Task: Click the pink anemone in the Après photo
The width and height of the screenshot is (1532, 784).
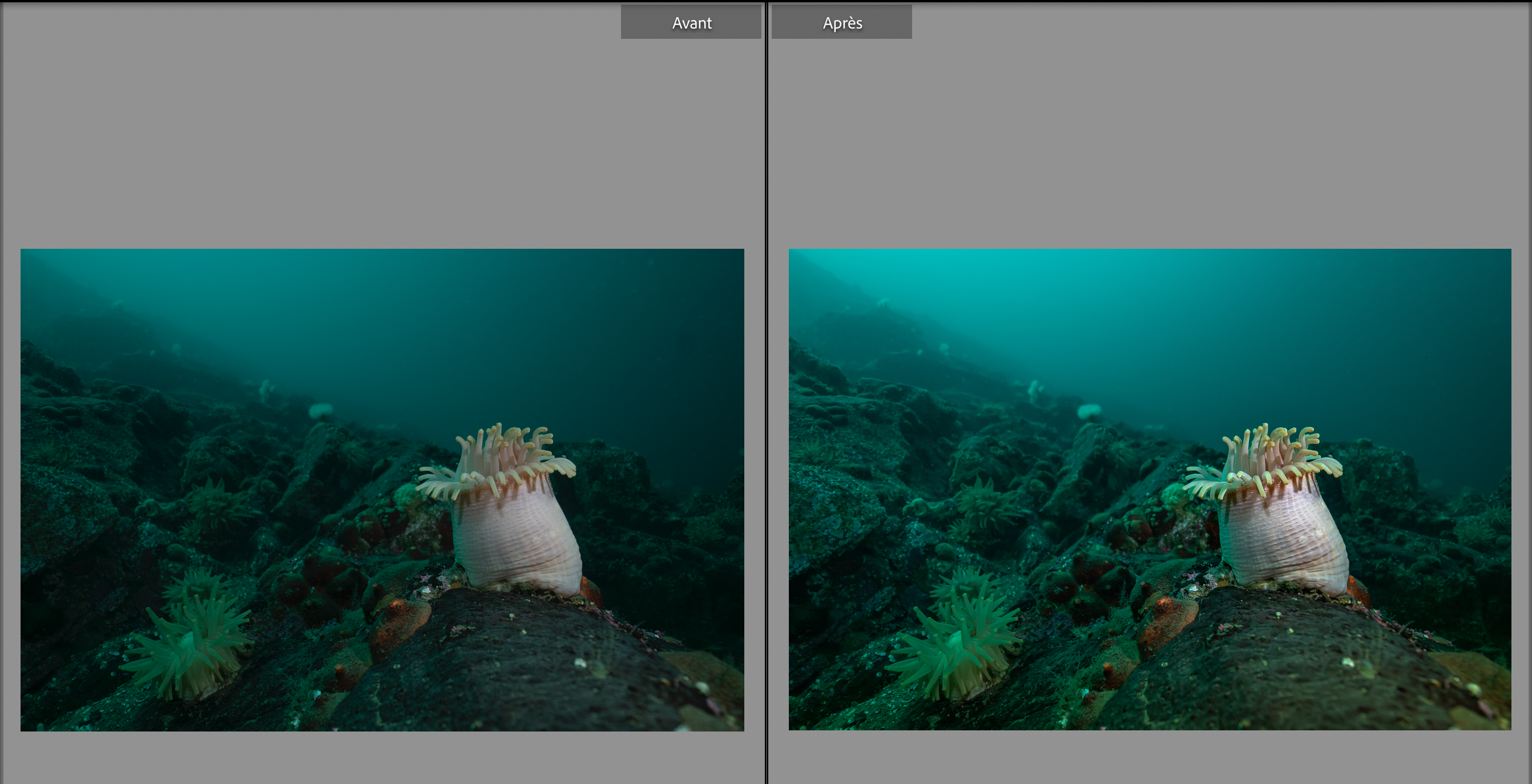Action: click(1283, 538)
